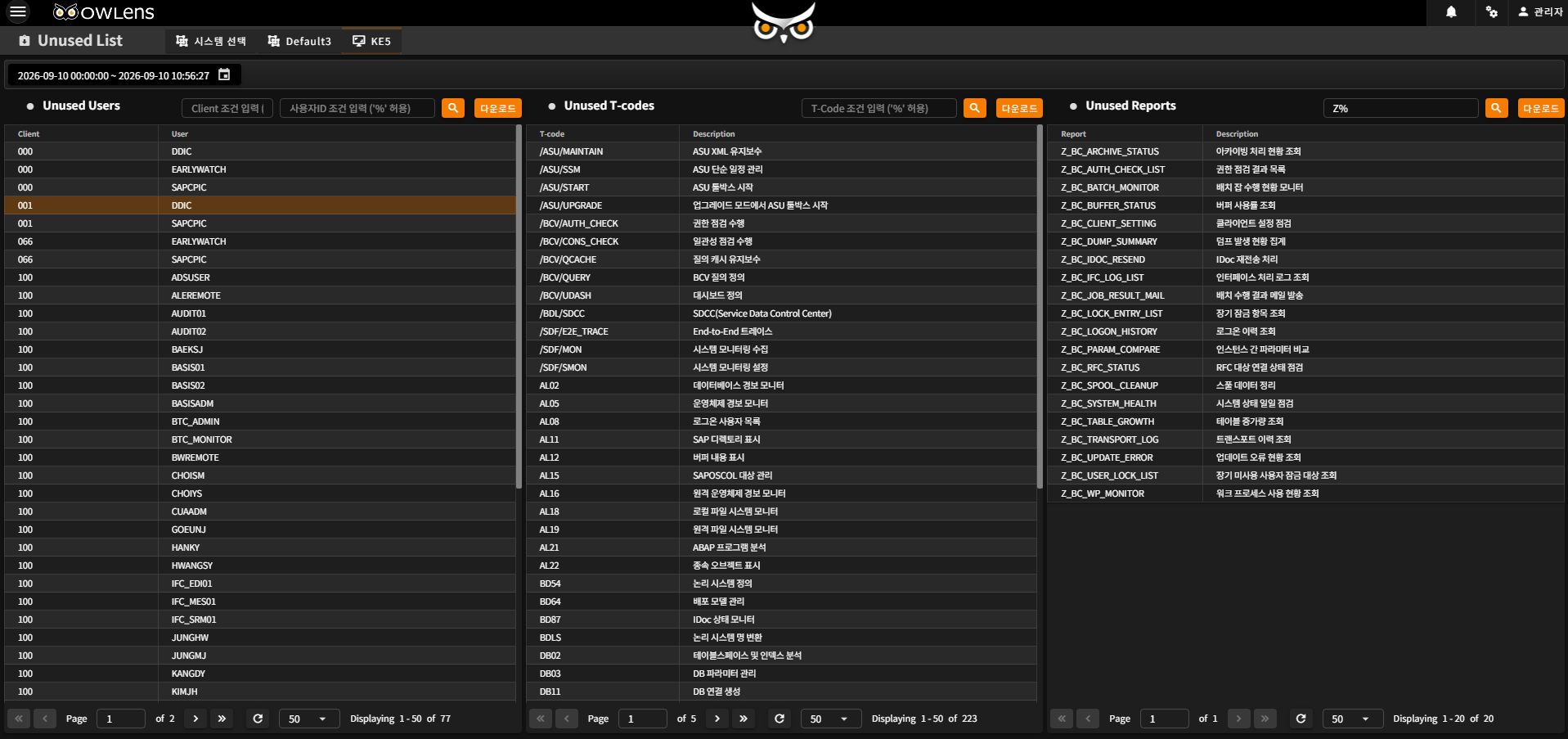Search Unused Users with magnifier button
Viewport: 1568px width, 739px height.
(x=453, y=108)
